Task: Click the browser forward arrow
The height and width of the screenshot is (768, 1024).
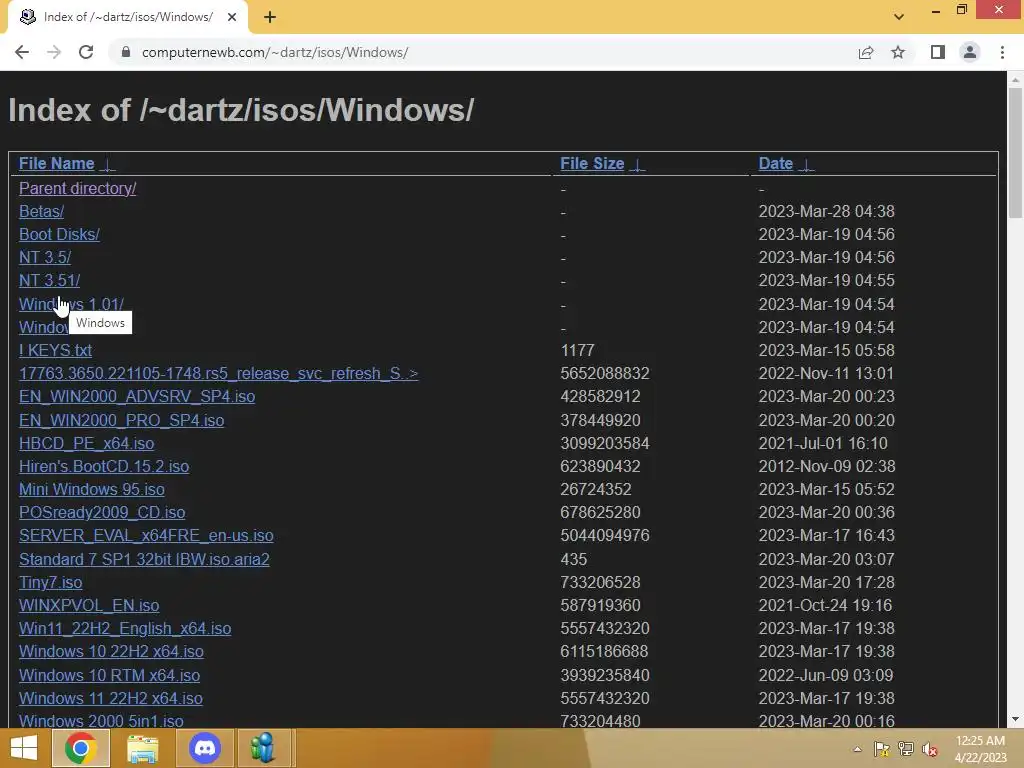Action: pos(54,52)
